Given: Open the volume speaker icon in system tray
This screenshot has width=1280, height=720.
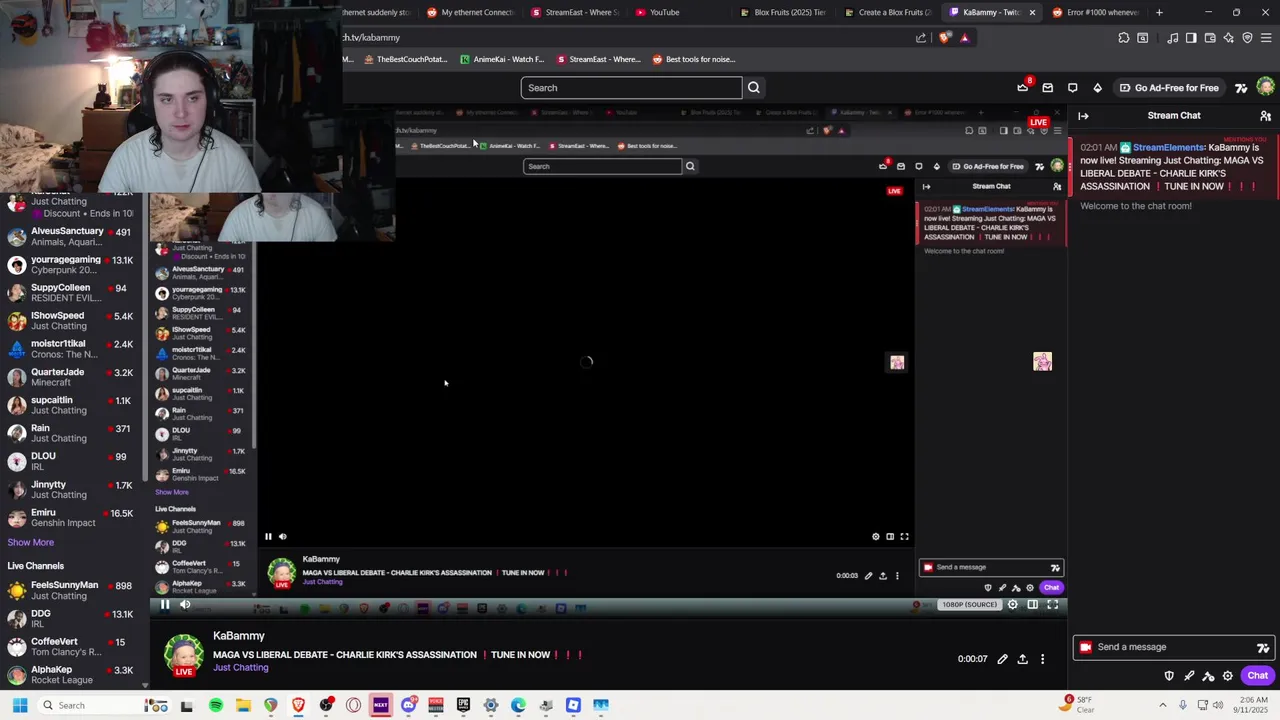Looking at the screenshot, I should click(1217, 705).
